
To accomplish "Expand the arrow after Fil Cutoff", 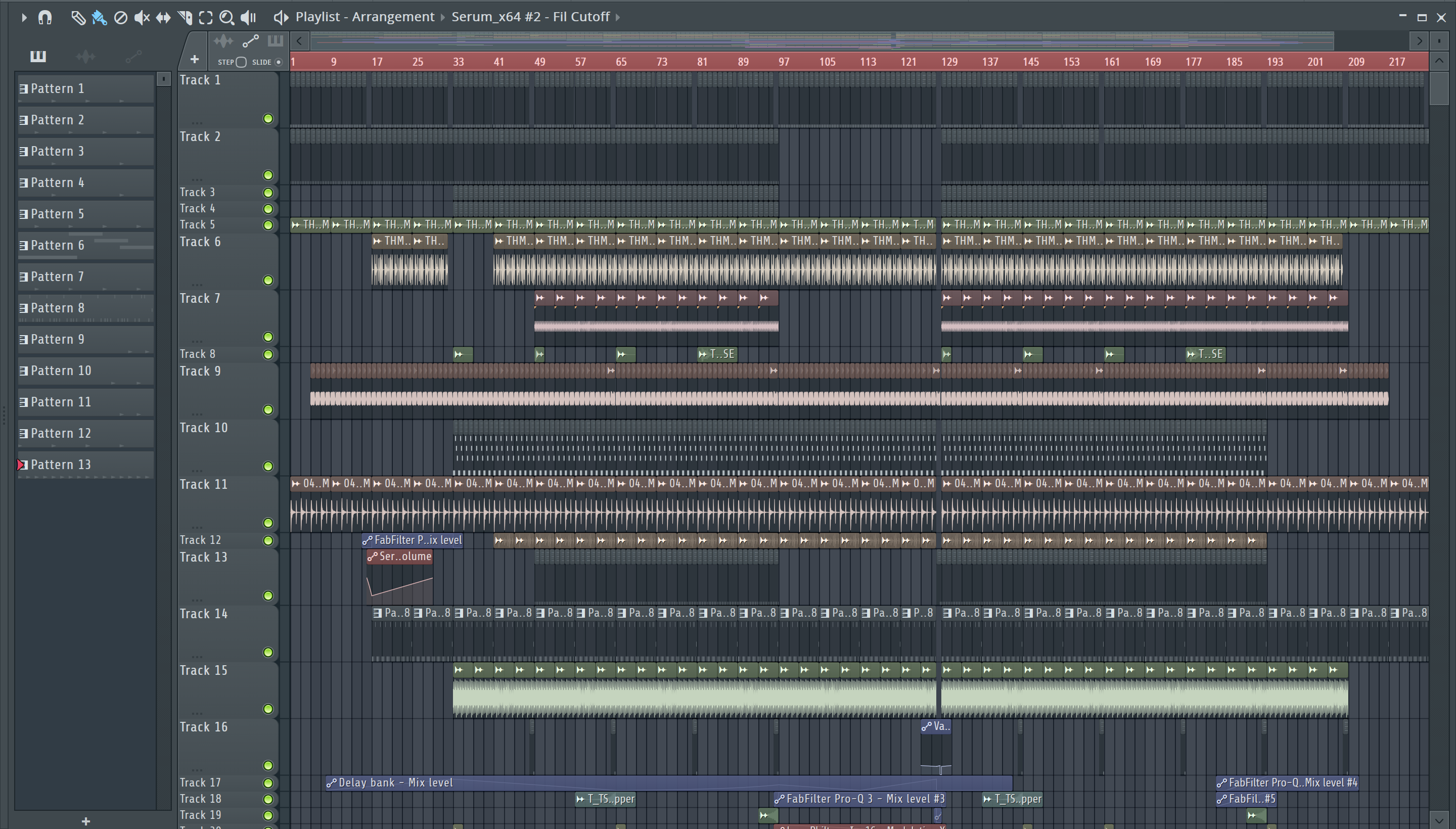I will click(x=618, y=18).
